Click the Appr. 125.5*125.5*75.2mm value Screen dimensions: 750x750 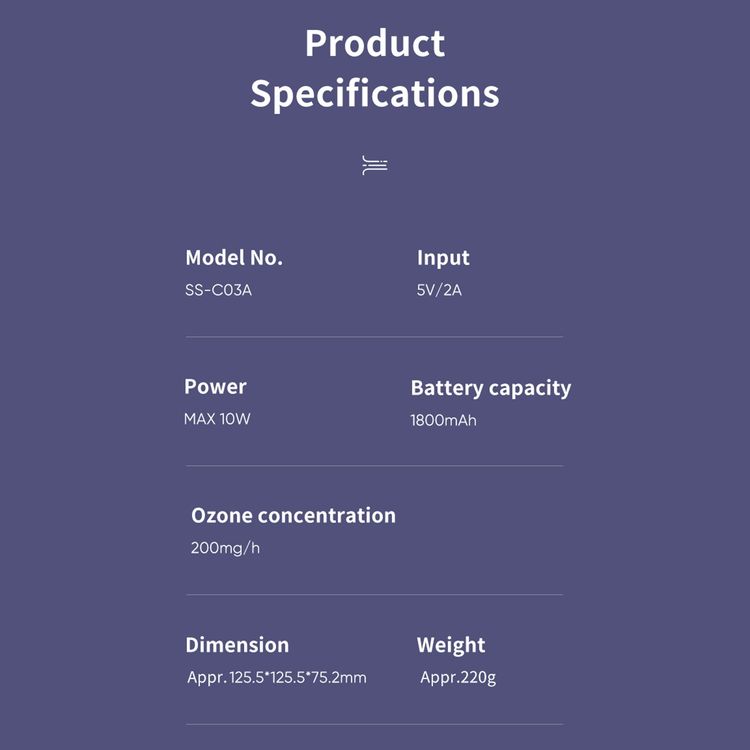pos(277,678)
